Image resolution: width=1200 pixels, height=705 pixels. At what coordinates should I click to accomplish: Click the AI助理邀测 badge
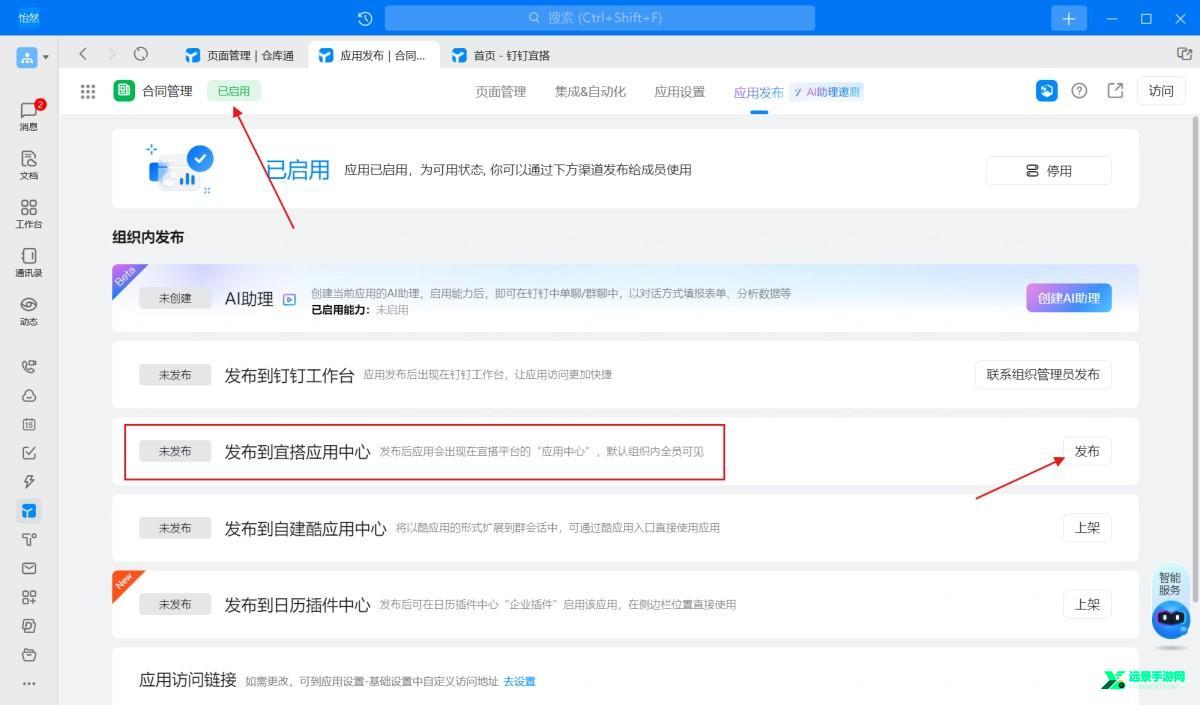pyautogui.click(x=827, y=92)
